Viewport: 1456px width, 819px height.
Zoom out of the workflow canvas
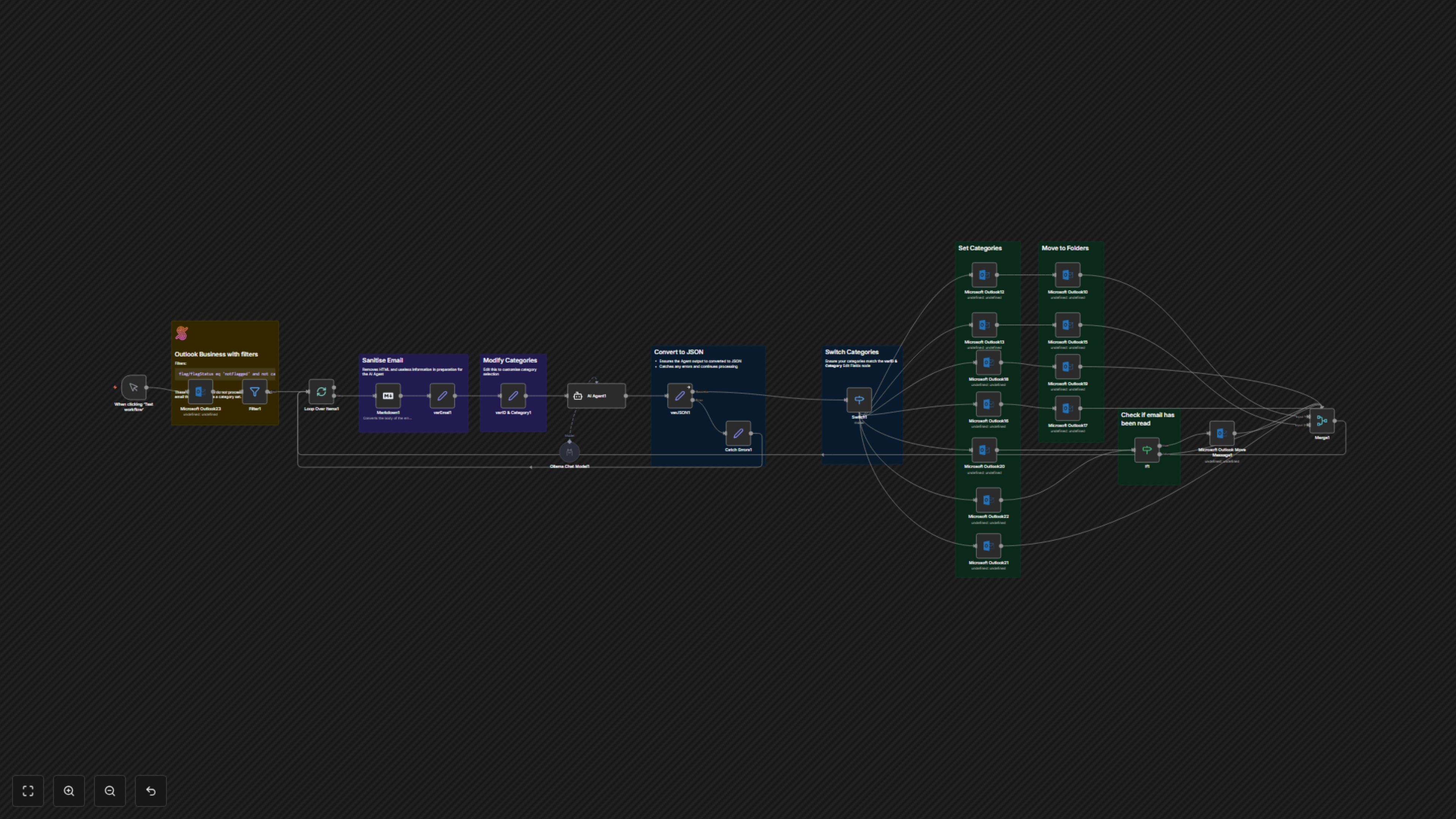point(110,791)
